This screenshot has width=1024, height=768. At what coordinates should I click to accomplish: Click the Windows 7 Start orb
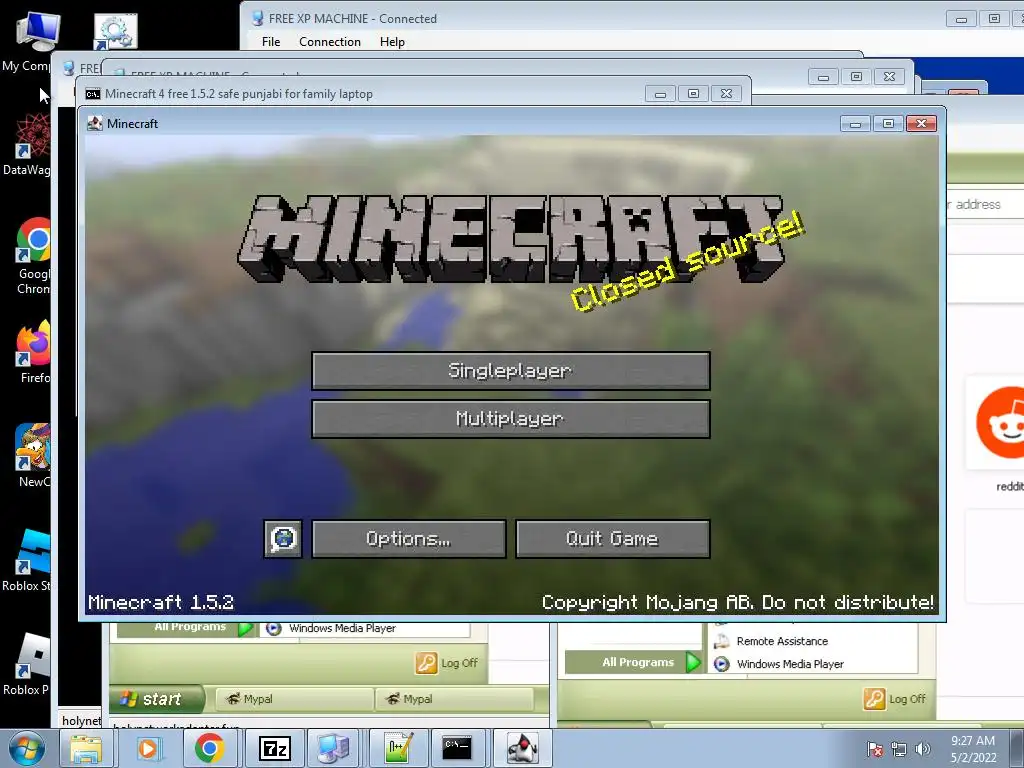click(27, 749)
